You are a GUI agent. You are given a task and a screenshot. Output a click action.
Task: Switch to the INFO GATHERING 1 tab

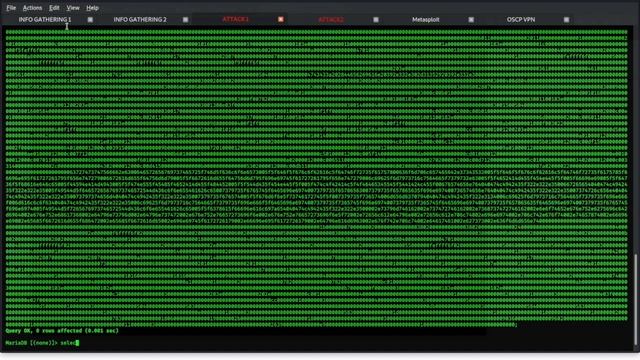[x=45, y=19]
